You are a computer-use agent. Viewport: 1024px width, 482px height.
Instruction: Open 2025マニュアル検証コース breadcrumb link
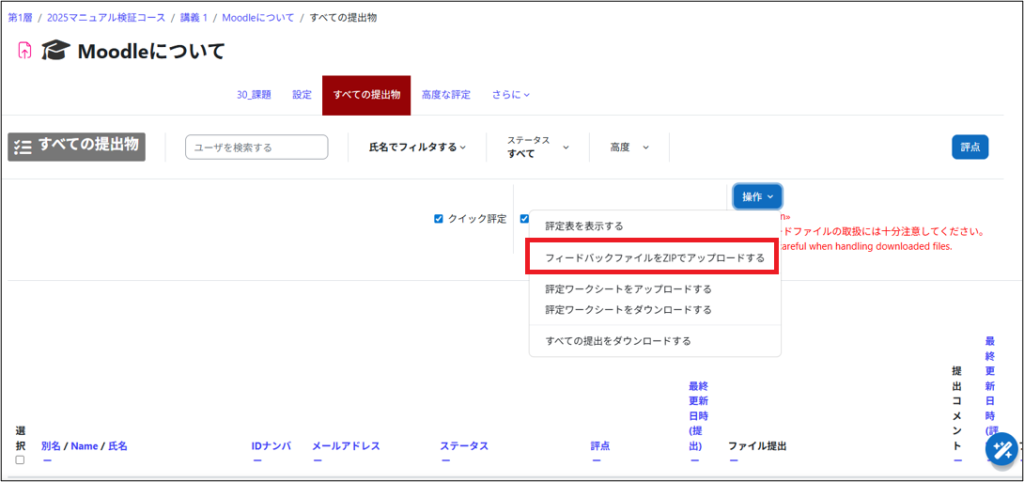point(106,18)
